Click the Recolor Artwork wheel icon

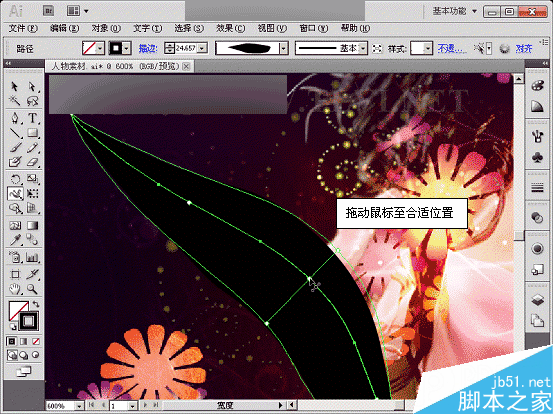[x=504, y=48]
